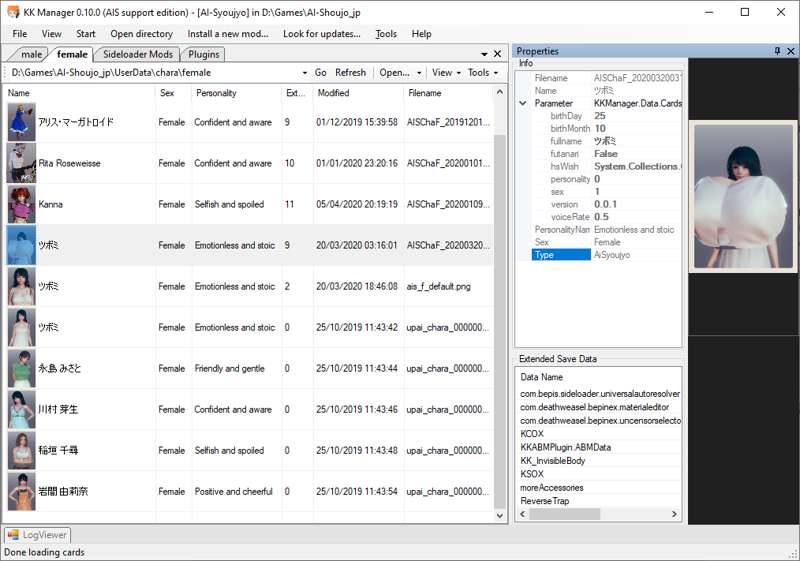Open the tab list dropdown arrow
Image resolution: width=800 pixels, height=561 pixels.
tap(484, 54)
